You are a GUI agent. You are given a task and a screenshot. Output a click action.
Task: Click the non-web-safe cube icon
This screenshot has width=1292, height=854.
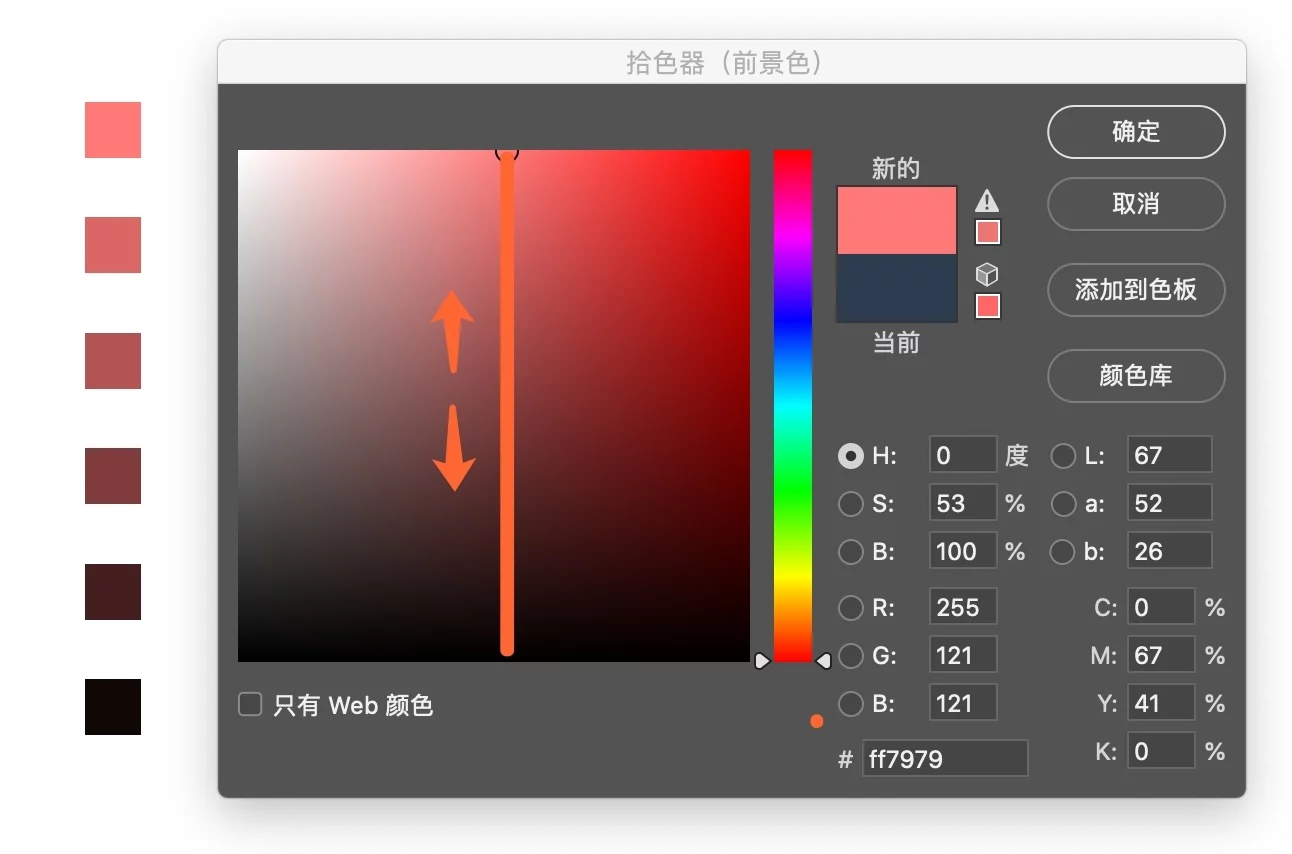[x=987, y=274]
